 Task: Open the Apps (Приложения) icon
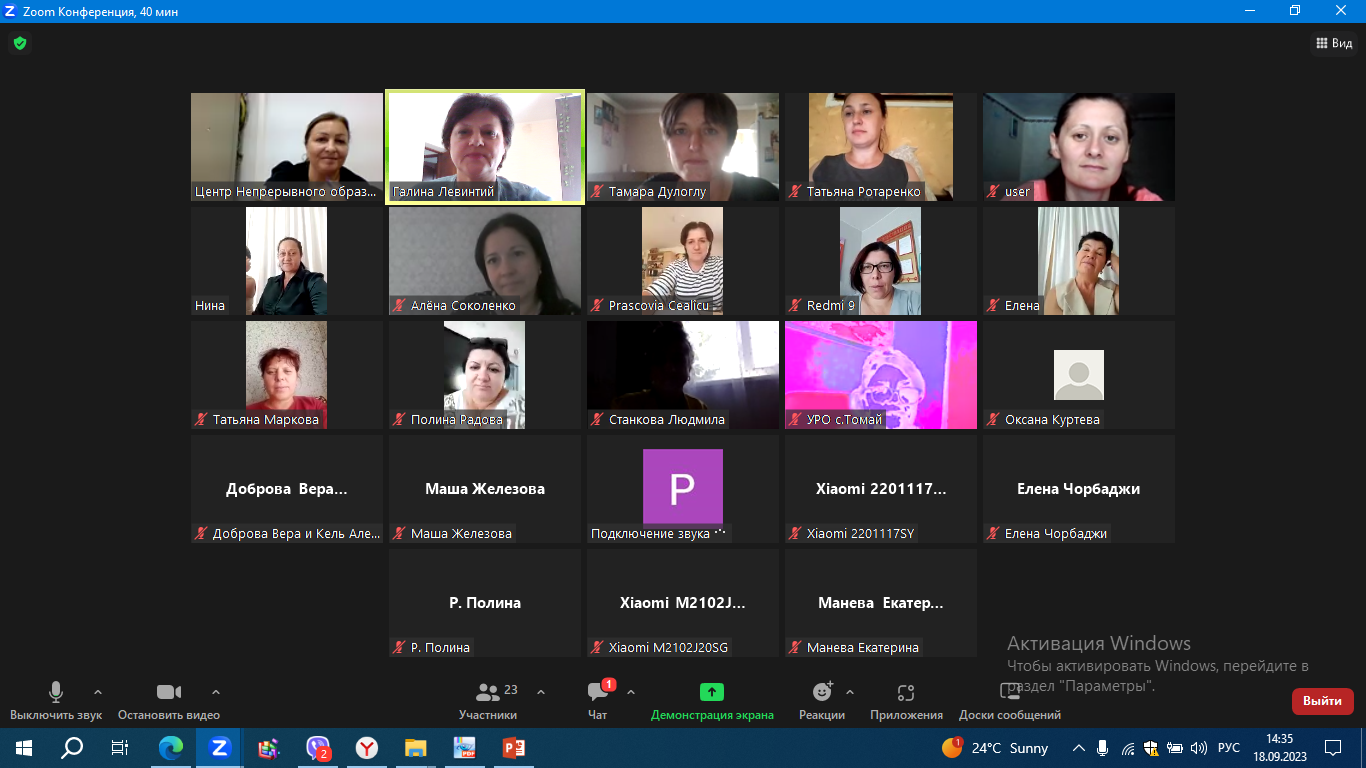pos(906,692)
